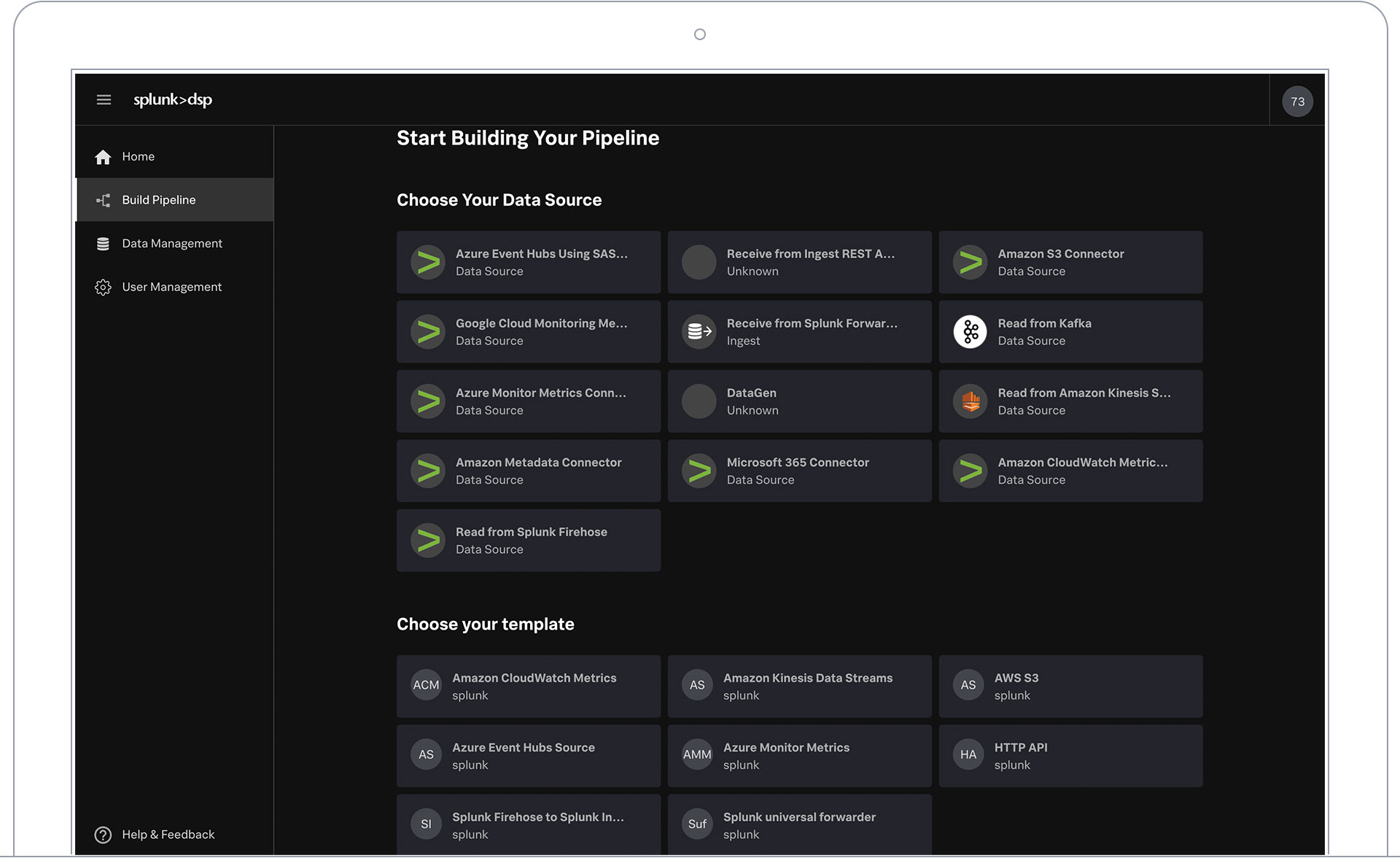Viewport: 1400px width, 858px height.
Task: Click the Ingest REST API blank circle icon
Action: (x=699, y=263)
